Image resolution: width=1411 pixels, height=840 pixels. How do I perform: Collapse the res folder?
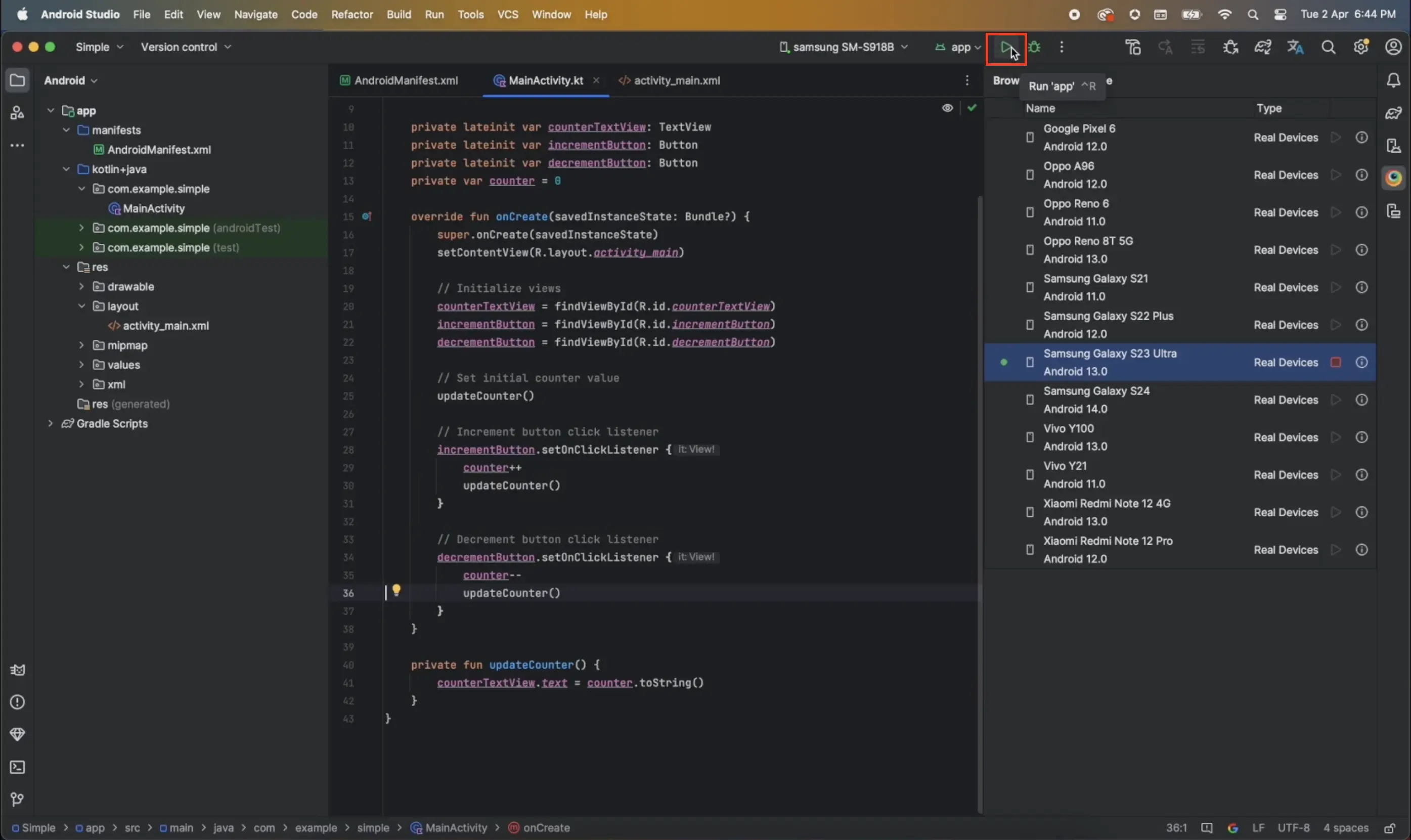(66, 267)
